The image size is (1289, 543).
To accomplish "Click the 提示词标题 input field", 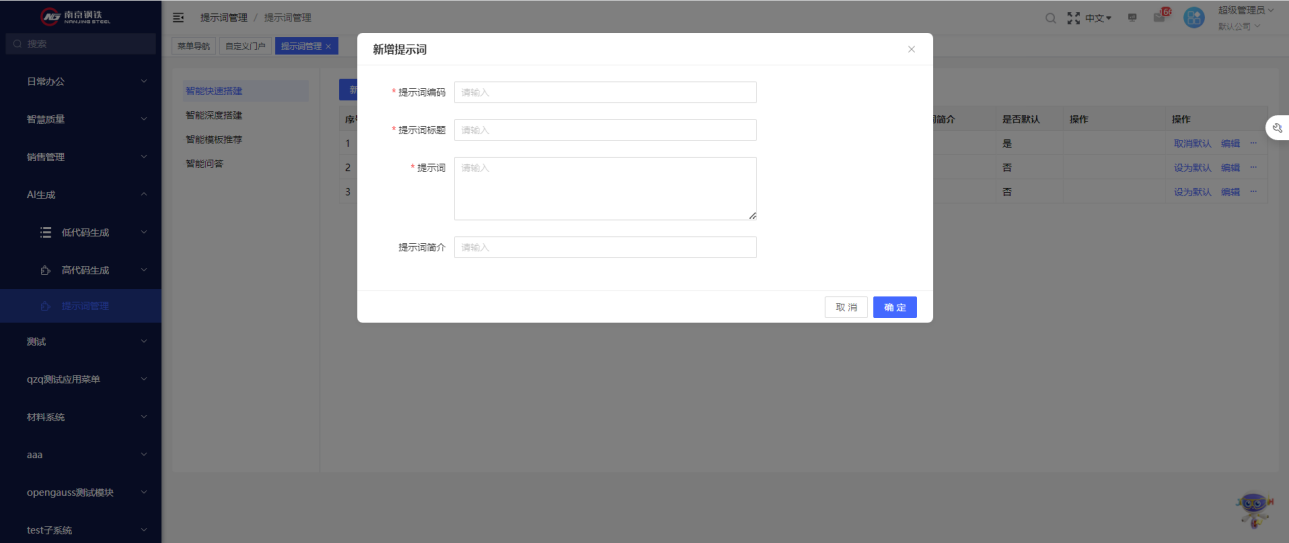I will pos(605,130).
